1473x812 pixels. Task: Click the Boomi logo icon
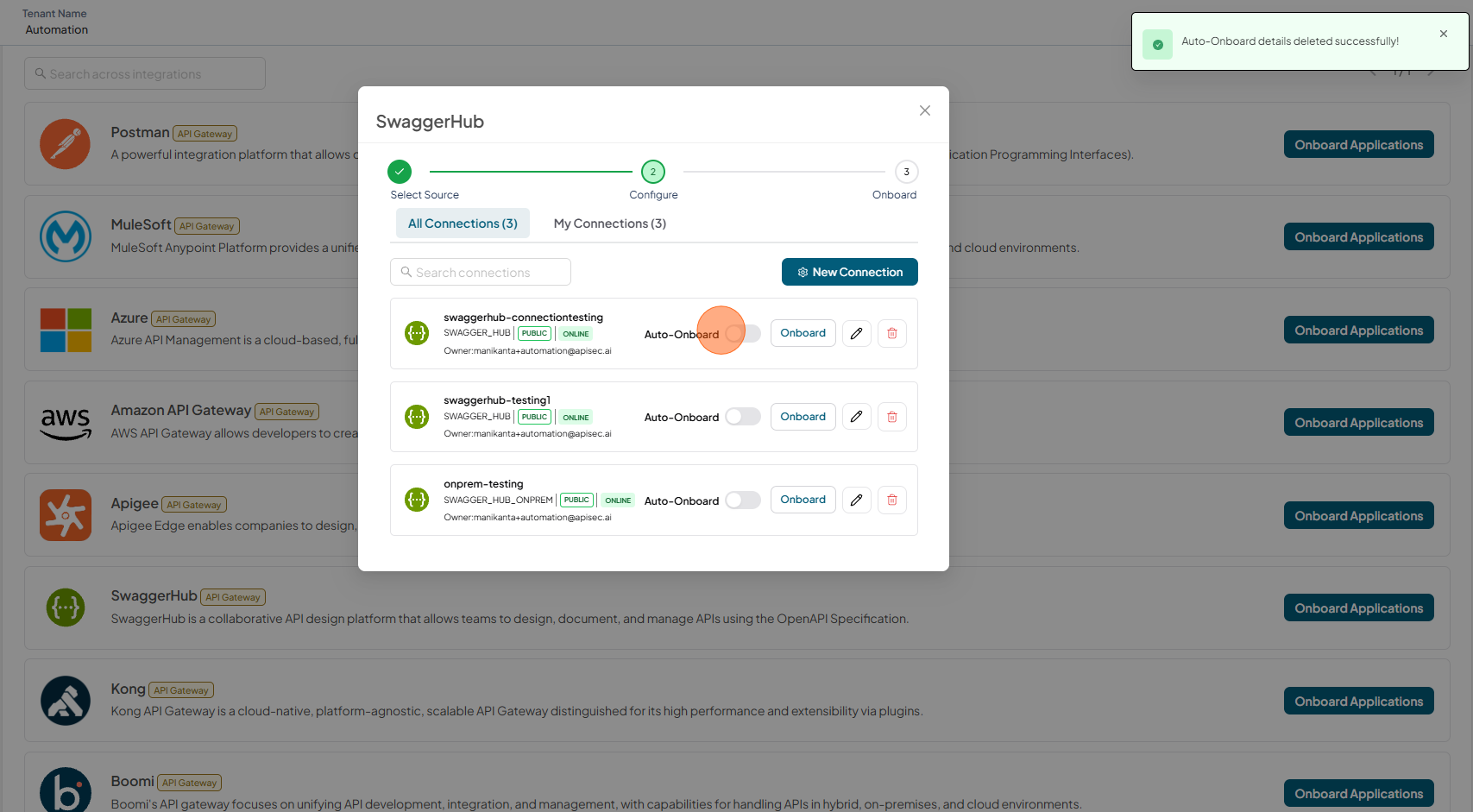pyautogui.click(x=66, y=790)
